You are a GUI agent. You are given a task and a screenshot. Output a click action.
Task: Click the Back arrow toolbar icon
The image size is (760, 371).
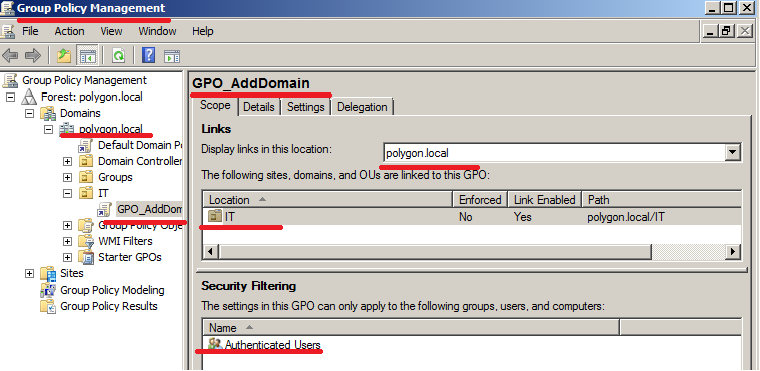tap(10, 56)
